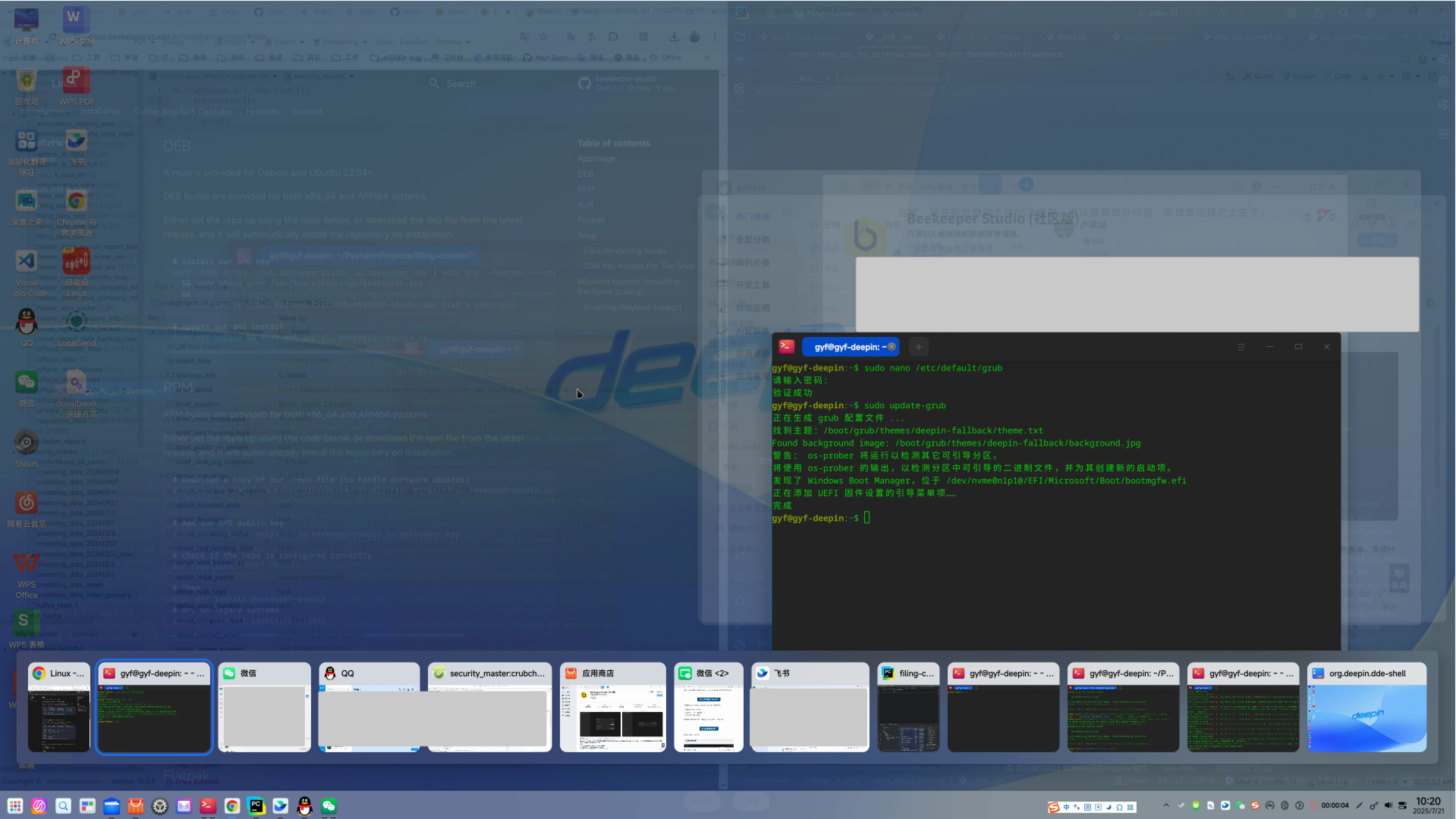
Task: Switch to the Linux Chrome window thumbnail
Action: tap(59, 707)
